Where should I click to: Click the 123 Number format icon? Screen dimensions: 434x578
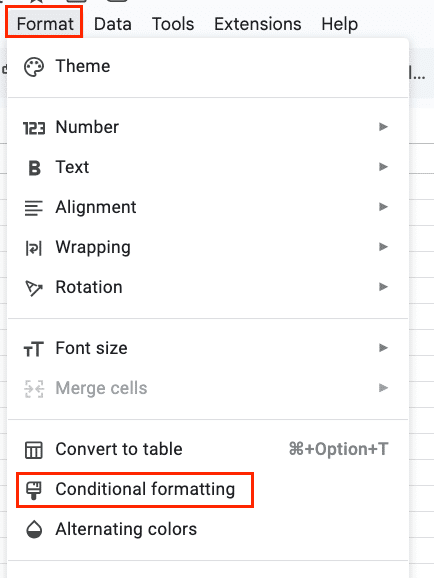[34, 128]
